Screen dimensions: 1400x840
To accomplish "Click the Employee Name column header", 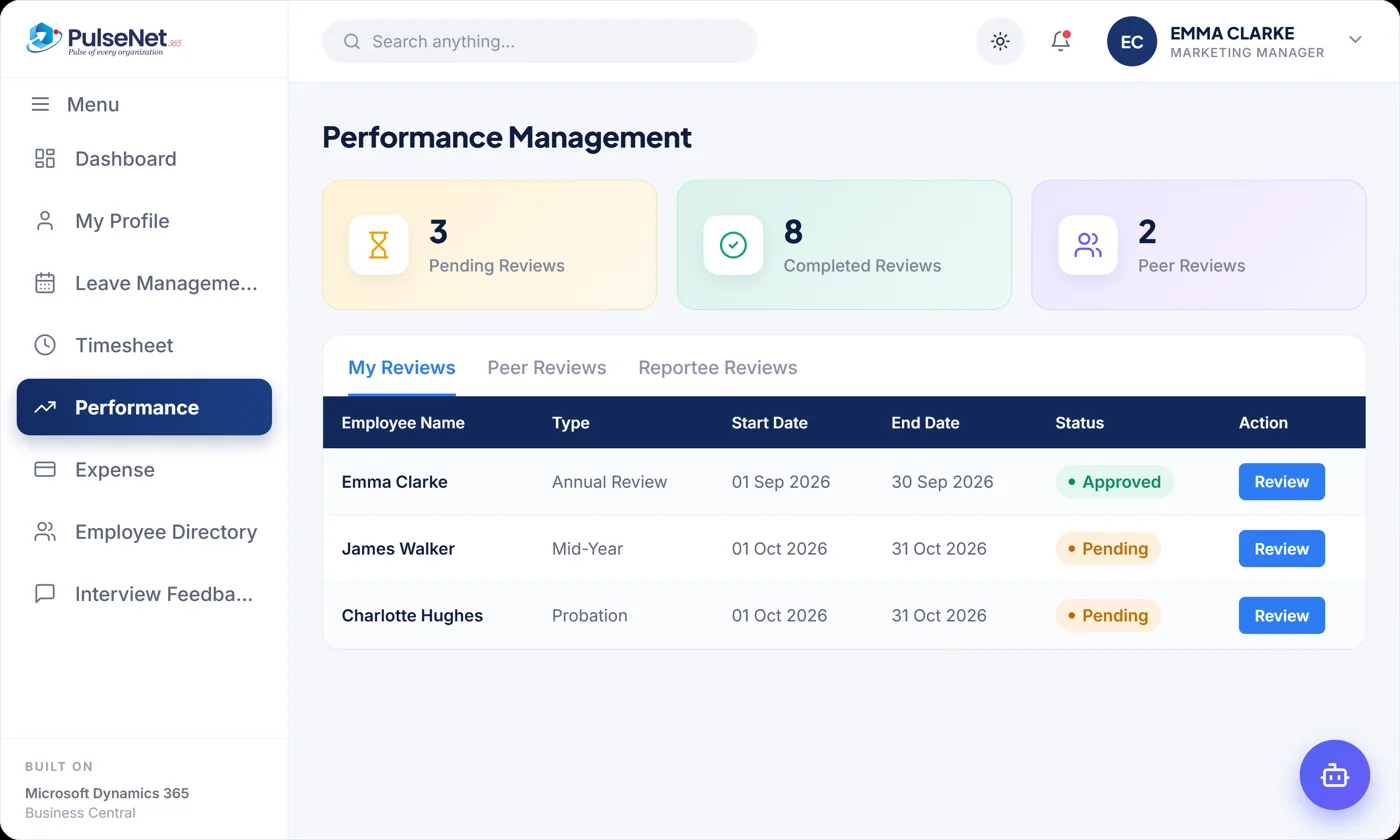I will [403, 423].
